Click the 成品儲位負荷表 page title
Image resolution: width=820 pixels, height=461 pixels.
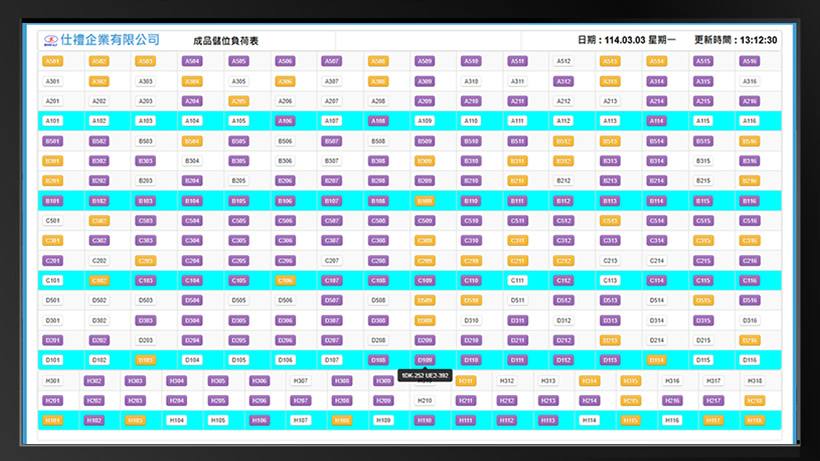coord(226,41)
